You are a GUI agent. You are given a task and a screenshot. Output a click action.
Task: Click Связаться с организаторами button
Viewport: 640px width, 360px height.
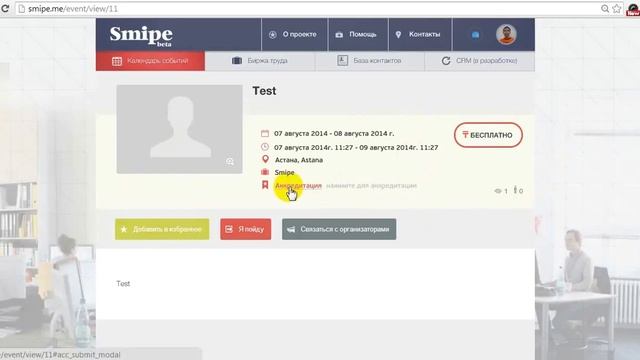pyautogui.click(x=339, y=229)
